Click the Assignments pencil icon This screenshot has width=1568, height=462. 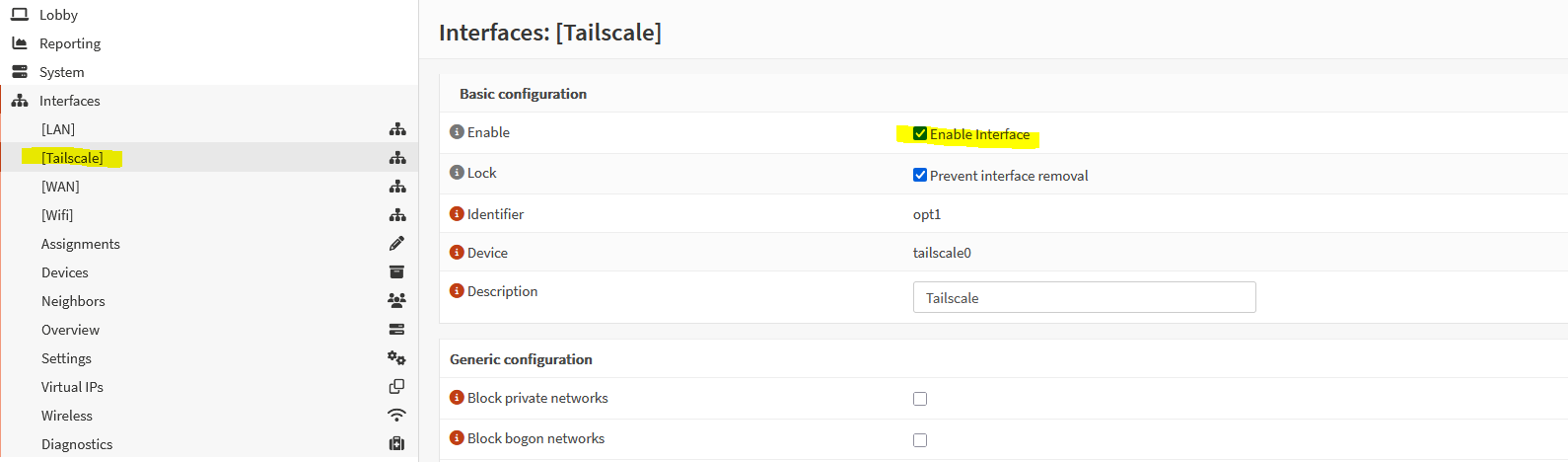[x=396, y=244]
